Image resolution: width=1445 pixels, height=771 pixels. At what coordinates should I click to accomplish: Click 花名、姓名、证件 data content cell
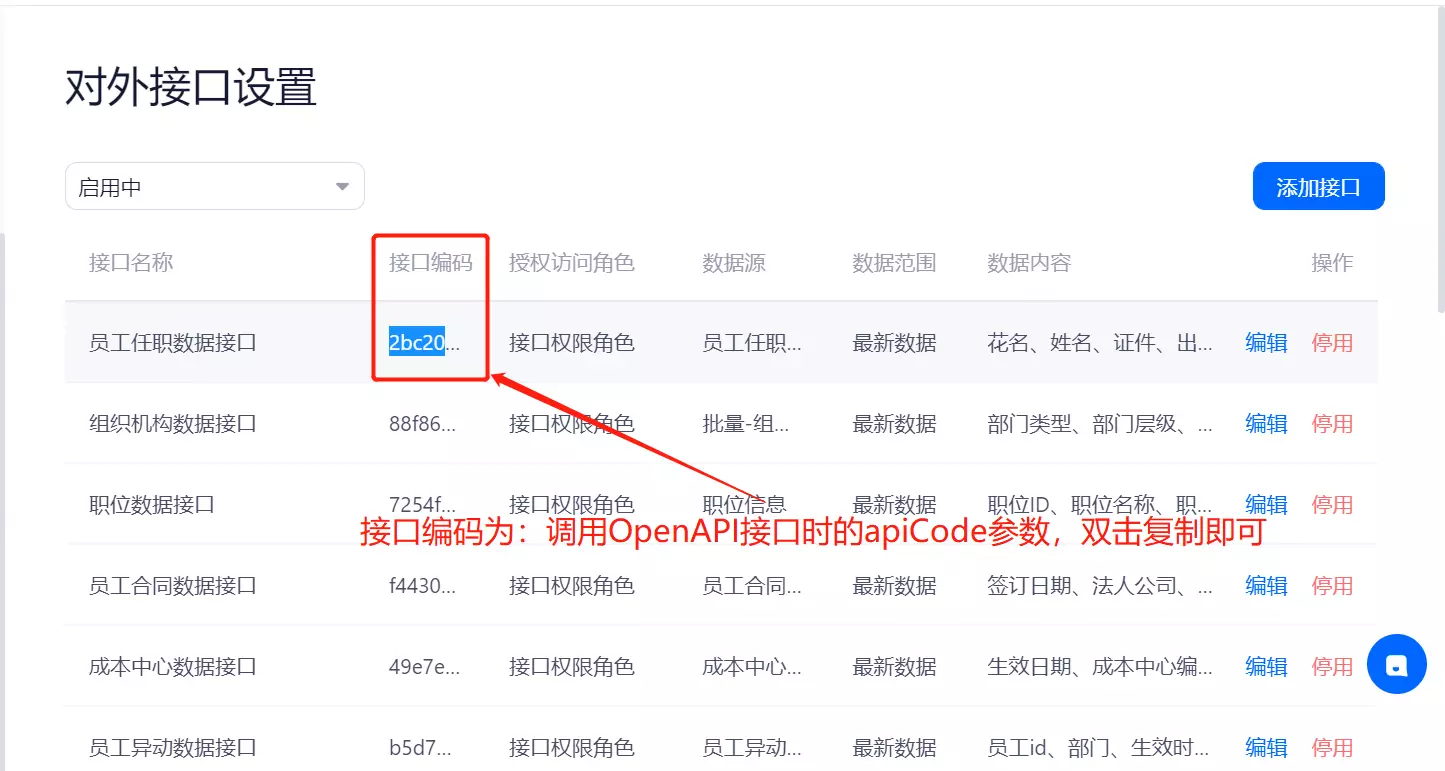pyautogui.click(x=1100, y=343)
